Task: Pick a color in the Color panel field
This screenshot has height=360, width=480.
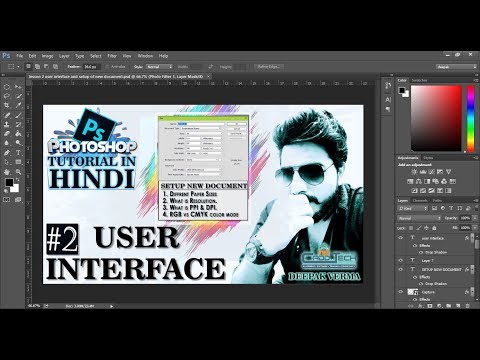Action: [436, 118]
